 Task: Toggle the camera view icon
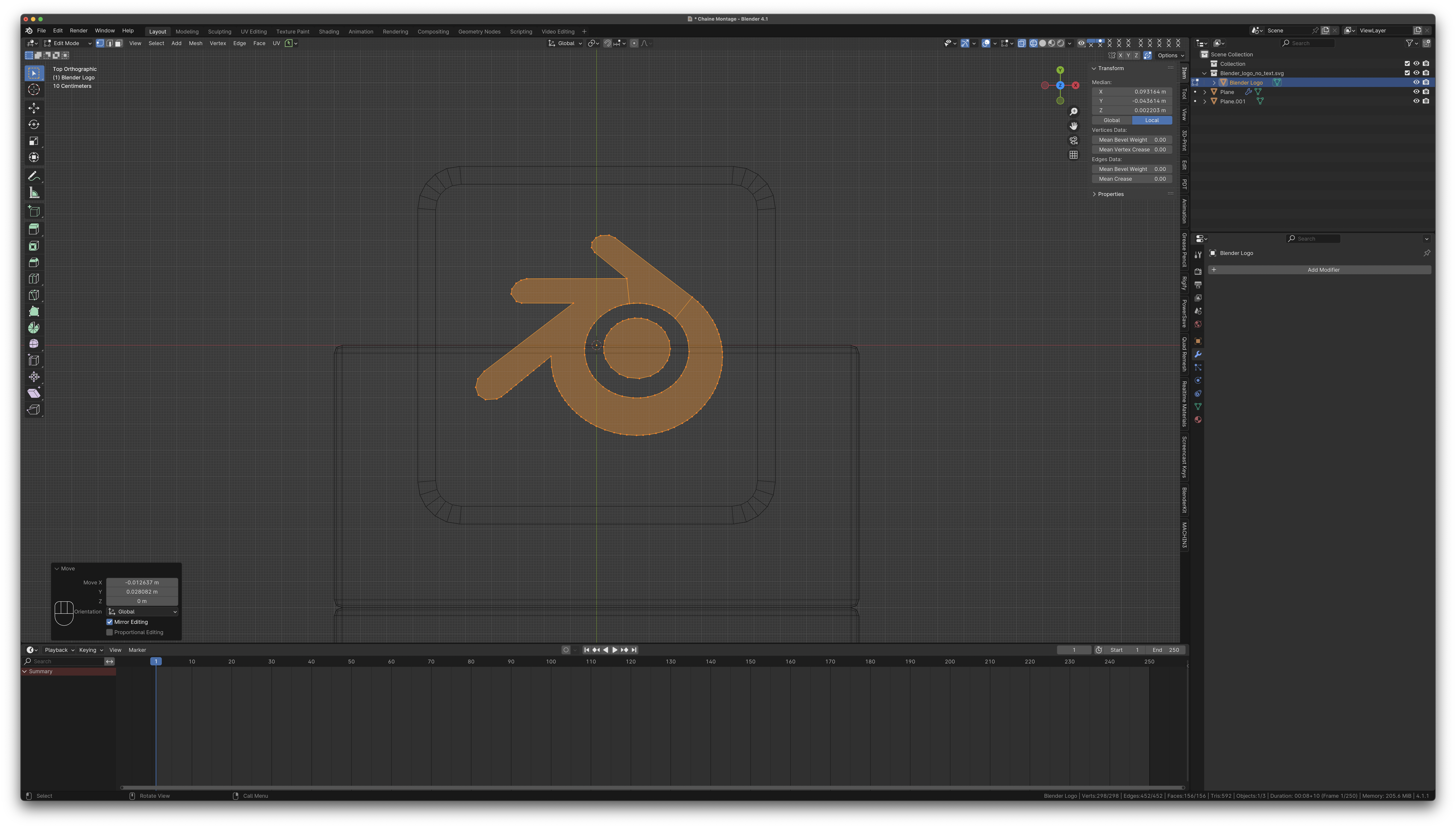[1073, 140]
